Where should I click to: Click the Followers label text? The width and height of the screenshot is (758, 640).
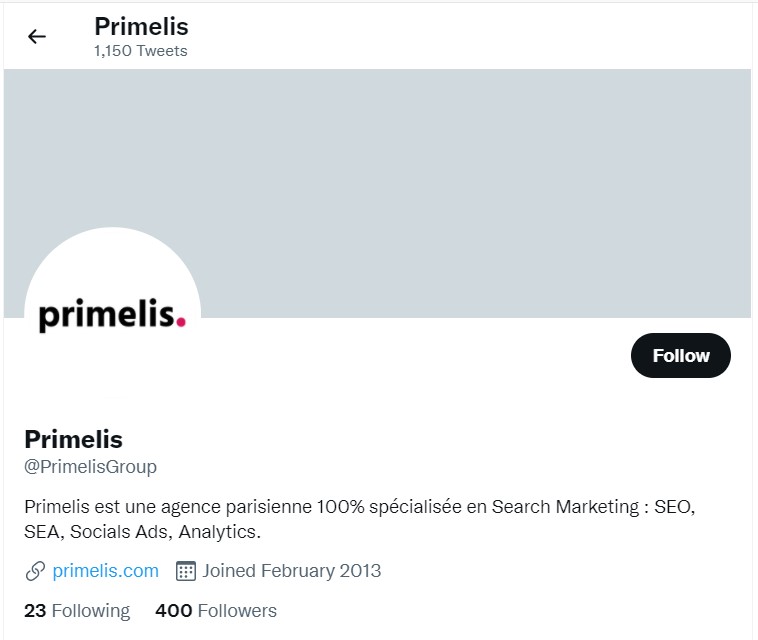pos(237,611)
